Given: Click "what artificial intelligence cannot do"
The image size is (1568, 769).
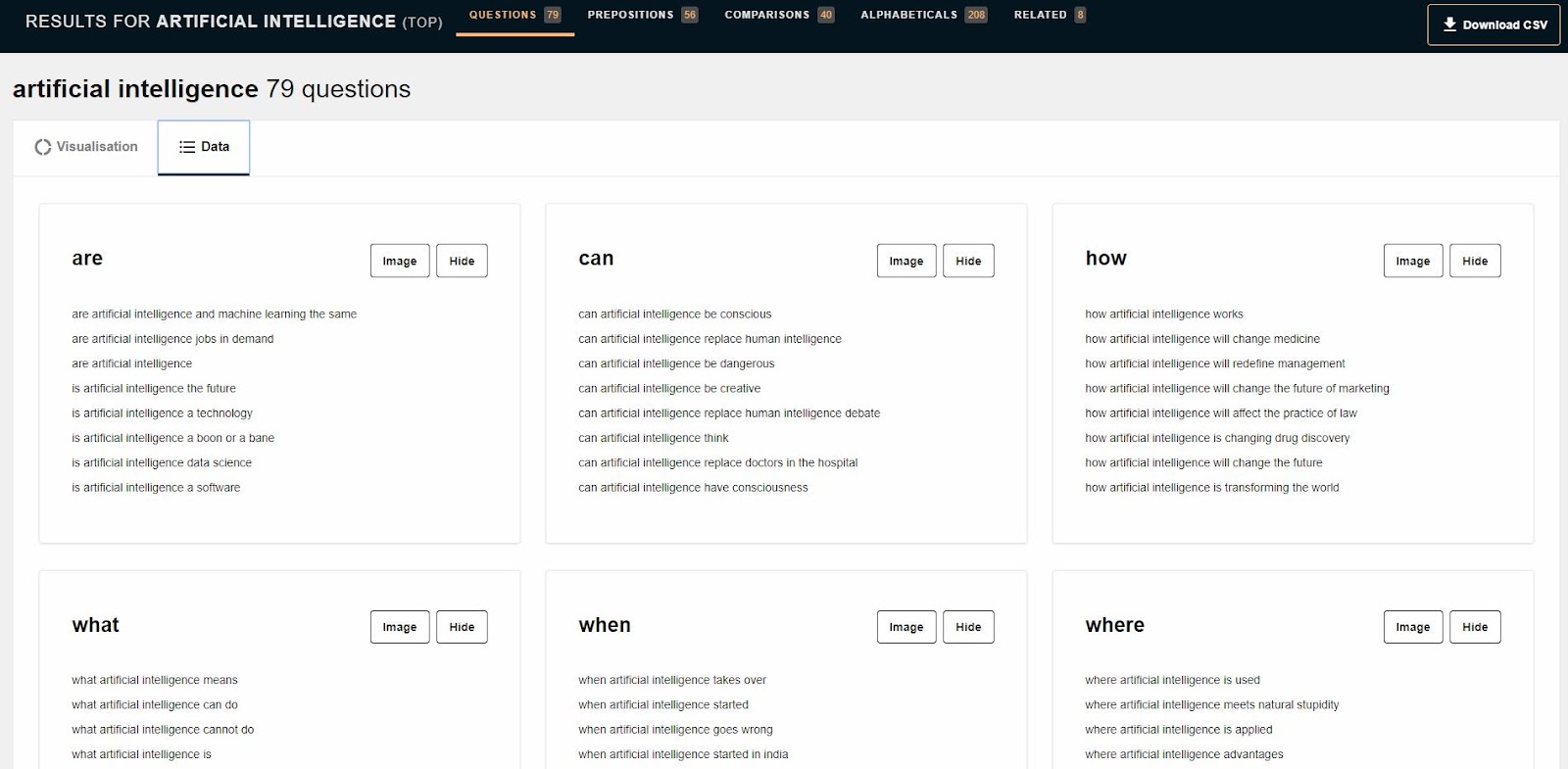Looking at the screenshot, I should coord(163,730).
